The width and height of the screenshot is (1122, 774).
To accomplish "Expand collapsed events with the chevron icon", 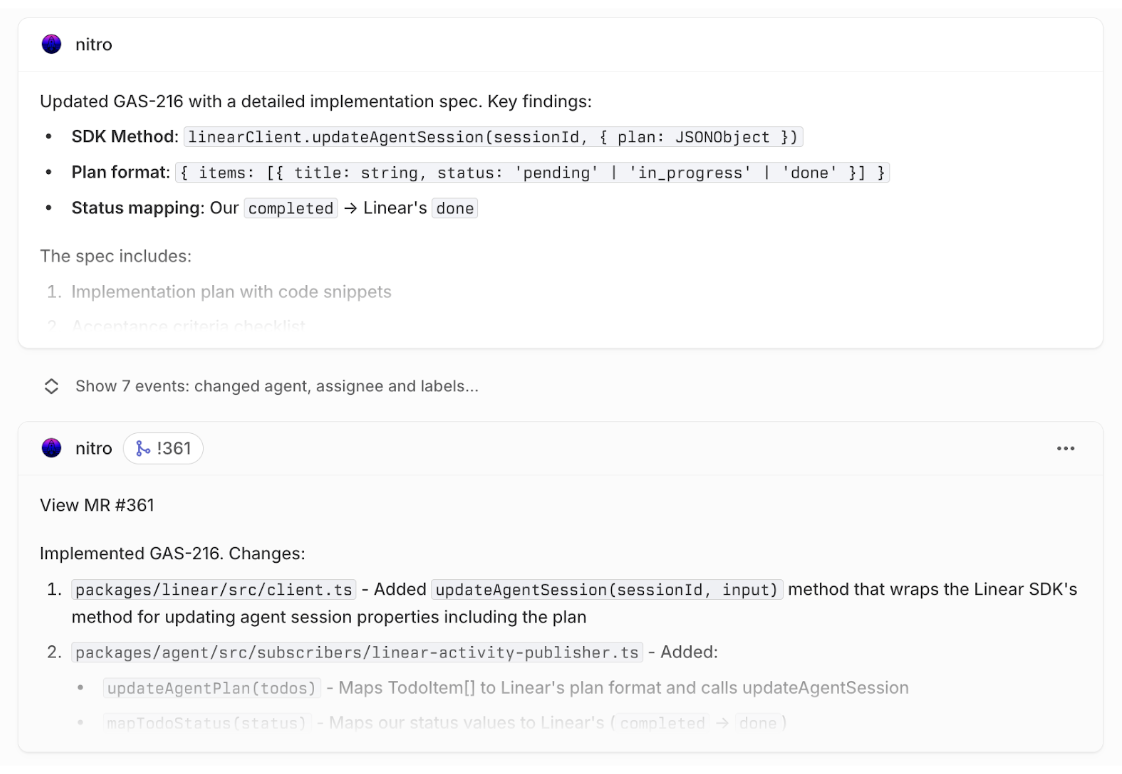I will click(x=51, y=386).
